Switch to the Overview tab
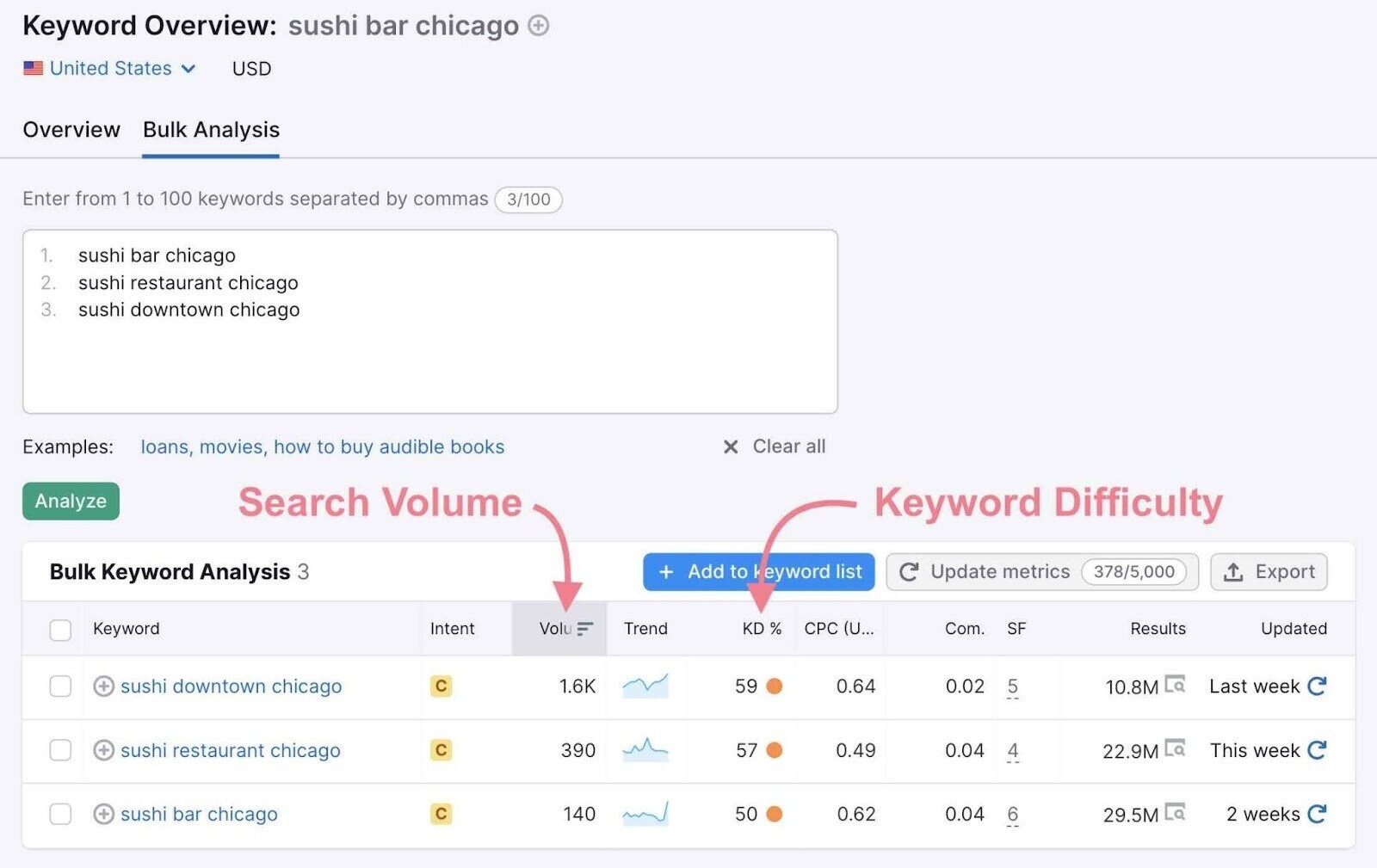This screenshot has width=1377, height=868. click(x=71, y=130)
